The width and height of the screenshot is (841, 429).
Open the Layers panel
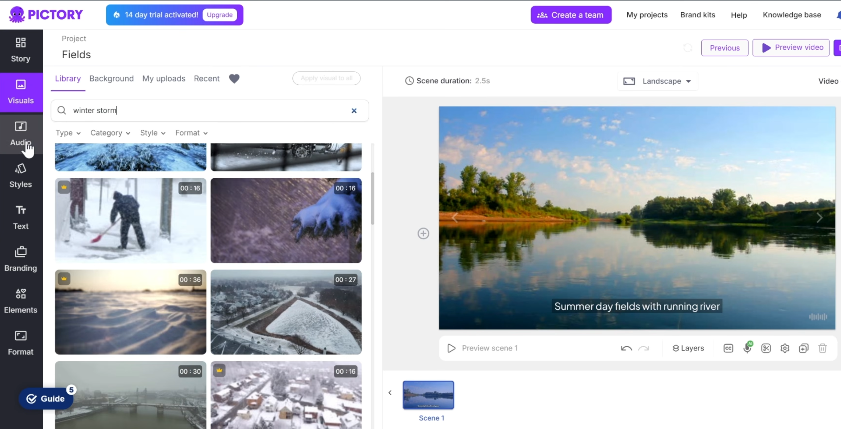click(x=688, y=349)
